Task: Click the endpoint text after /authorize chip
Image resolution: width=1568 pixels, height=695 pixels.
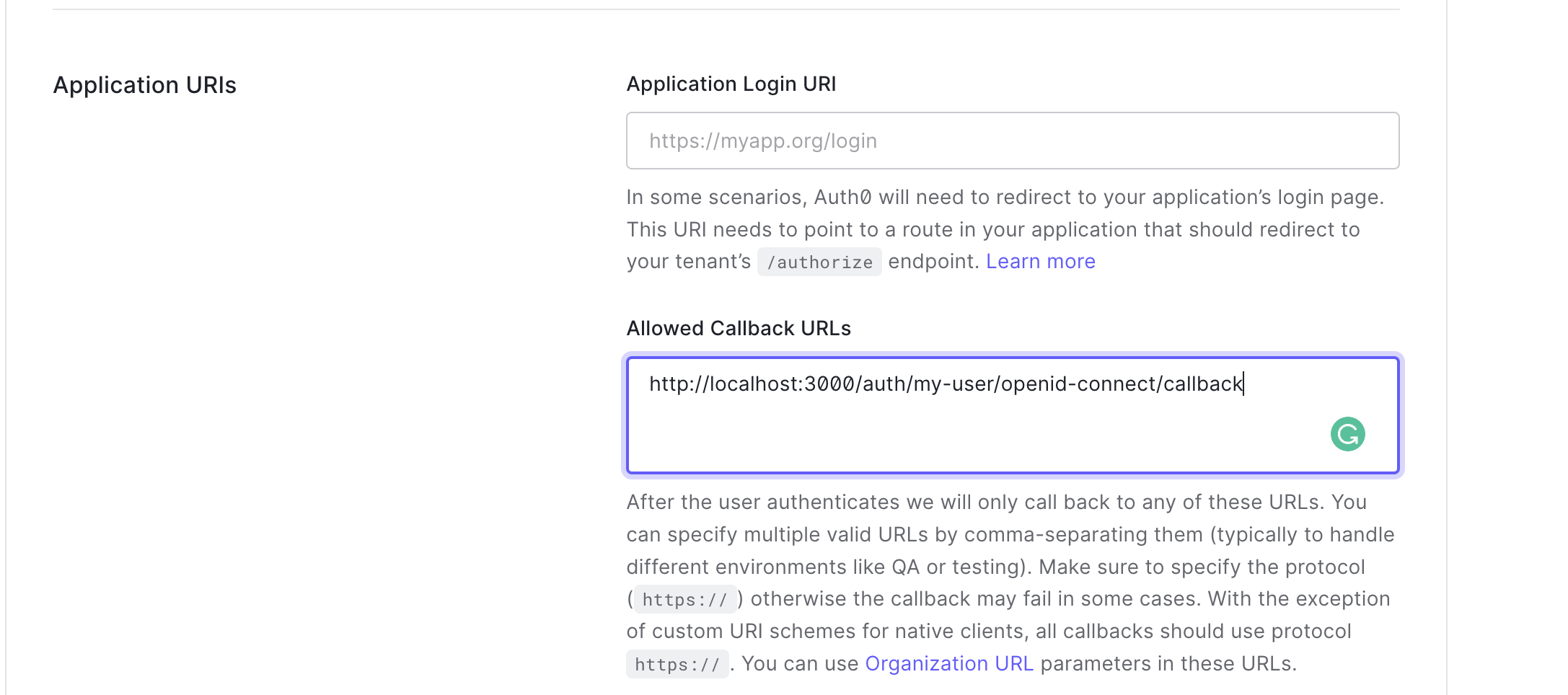Action: click(x=931, y=261)
